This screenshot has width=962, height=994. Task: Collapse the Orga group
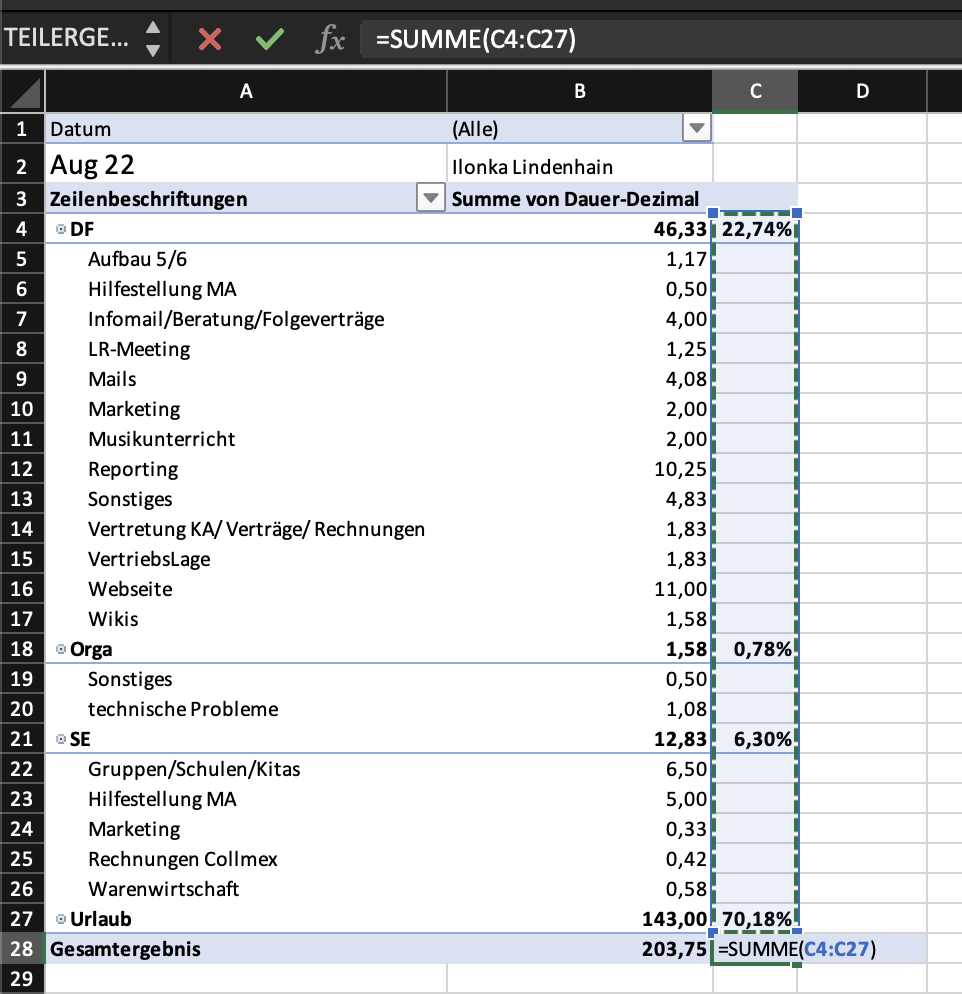[61, 649]
